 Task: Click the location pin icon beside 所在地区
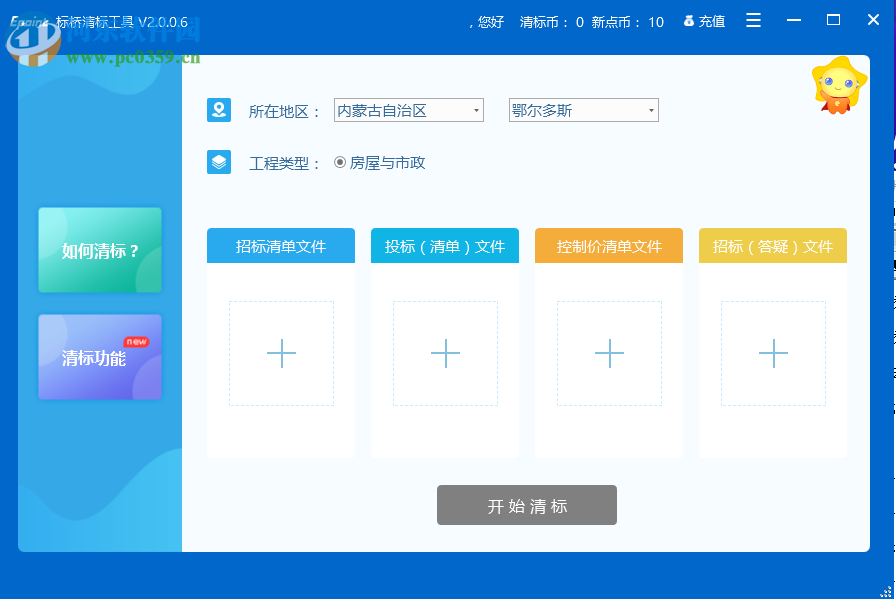[x=221, y=110]
